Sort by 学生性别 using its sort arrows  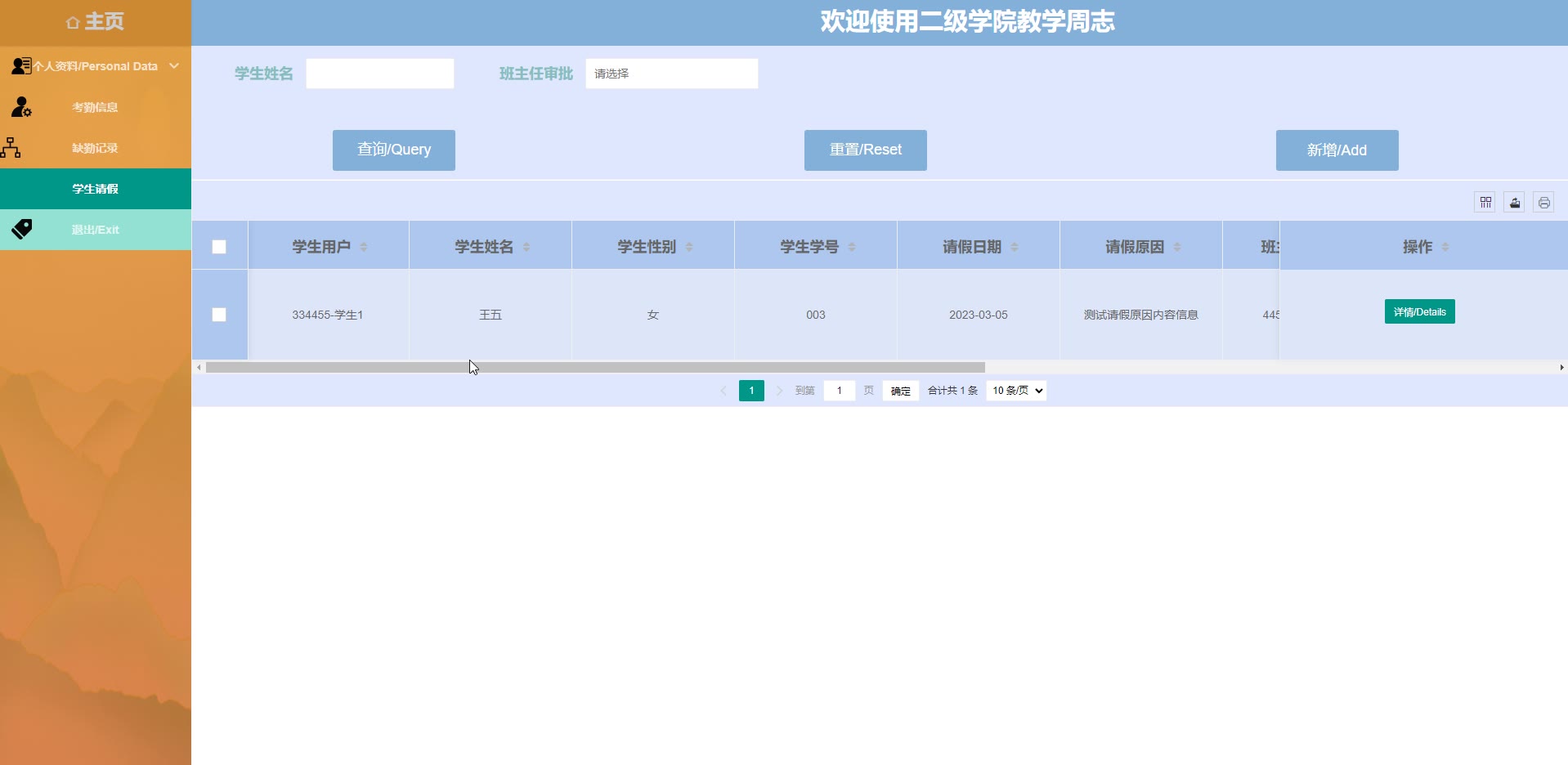689,247
